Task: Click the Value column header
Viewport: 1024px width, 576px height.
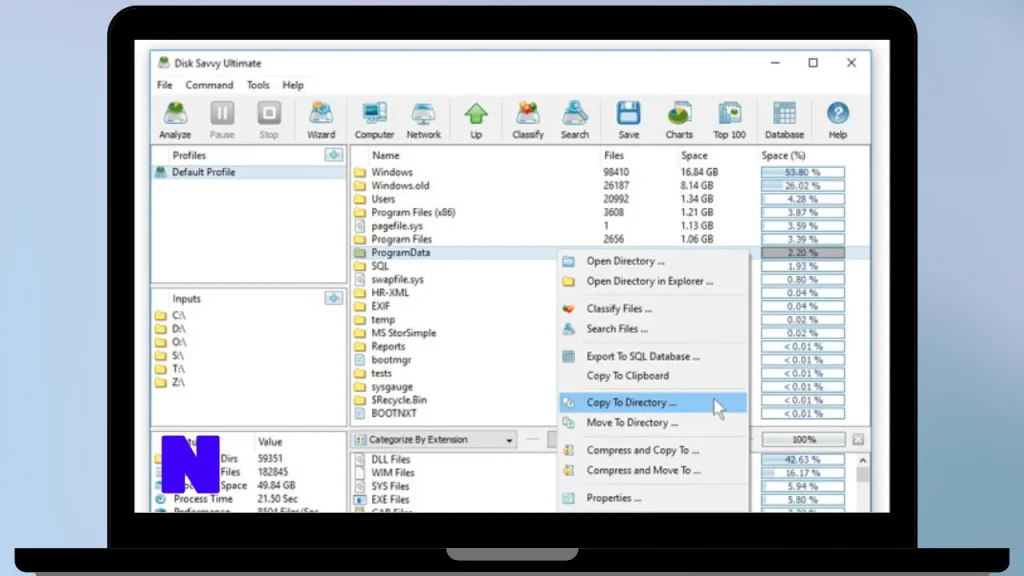Action: pyautogui.click(x=270, y=442)
